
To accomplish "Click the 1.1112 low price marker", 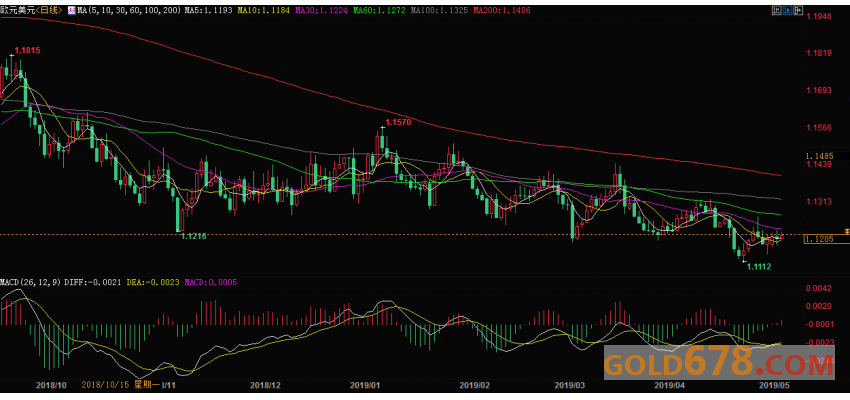I will pos(759,267).
